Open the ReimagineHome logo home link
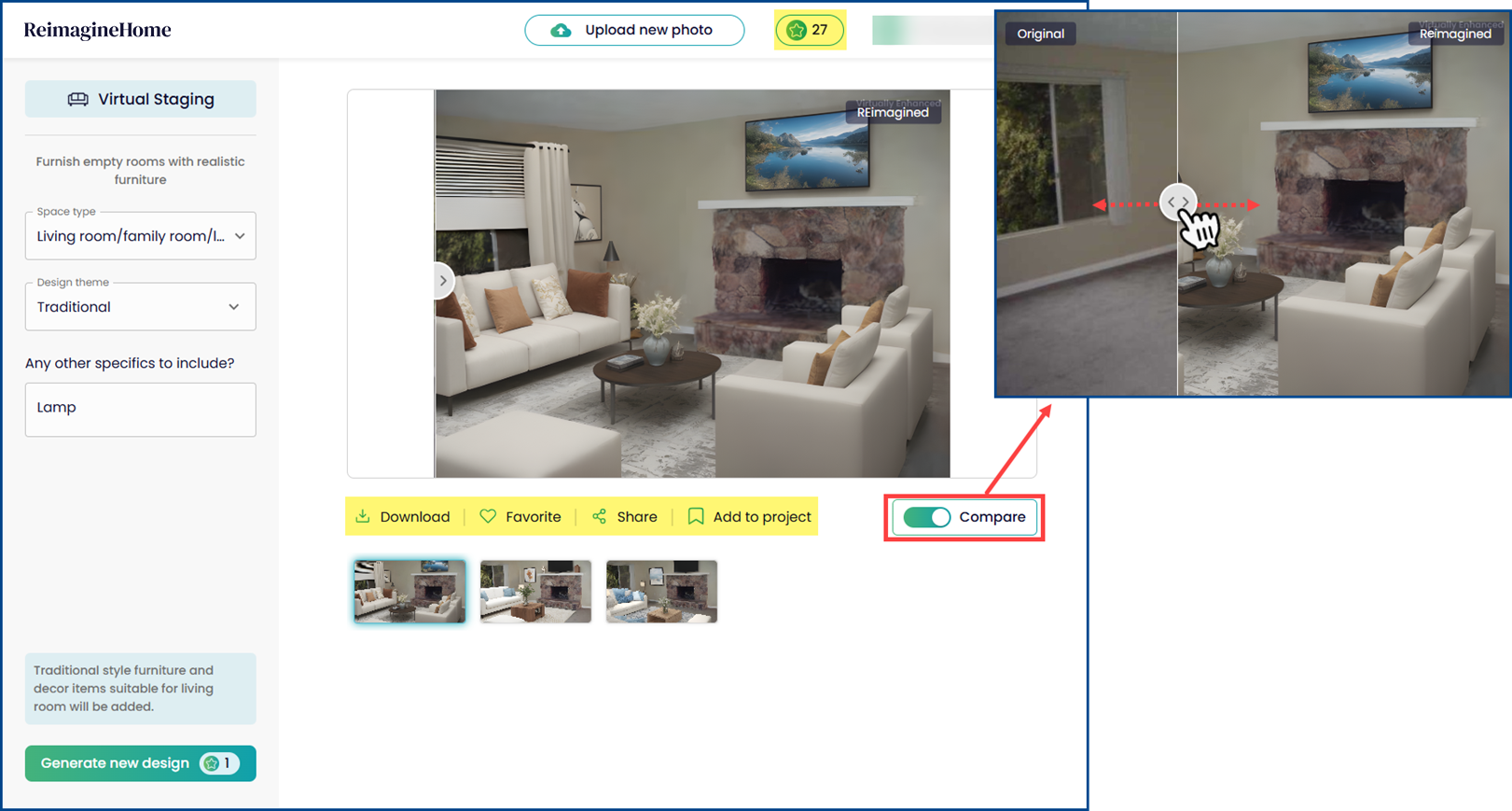This screenshot has width=1512, height=811. coord(98,30)
